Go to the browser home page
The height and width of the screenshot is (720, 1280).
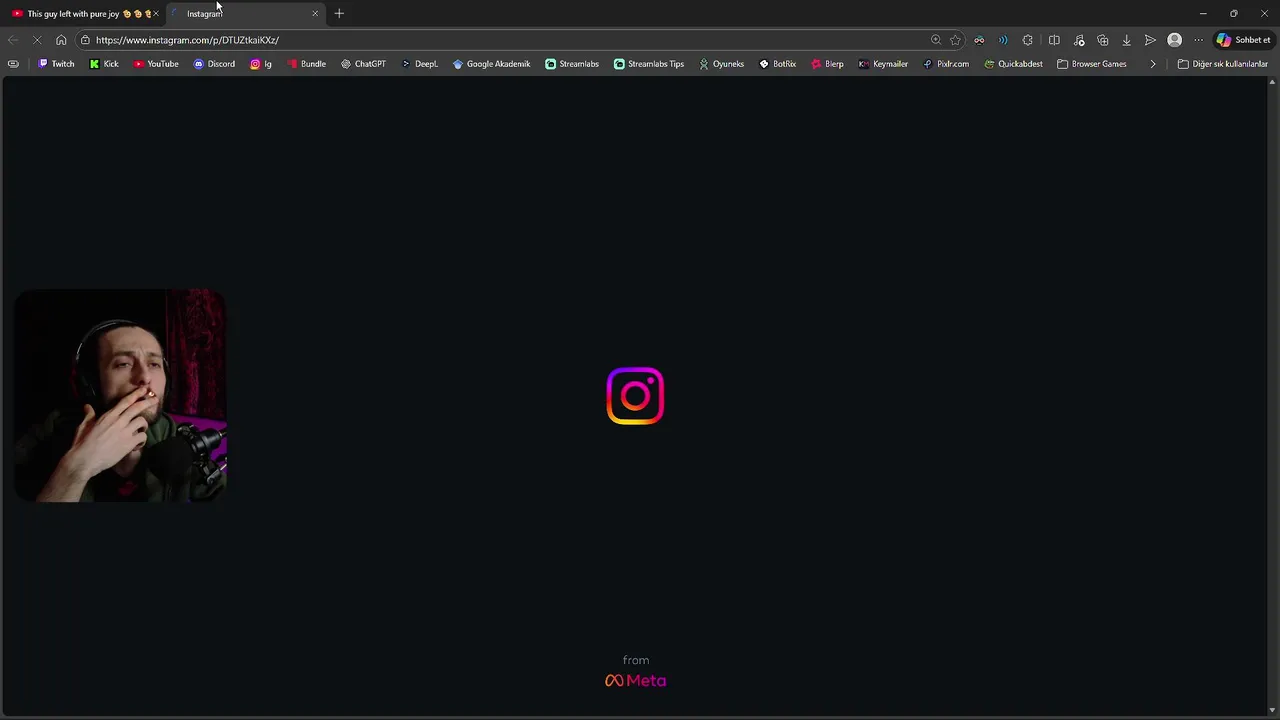click(x=61, y=40)
